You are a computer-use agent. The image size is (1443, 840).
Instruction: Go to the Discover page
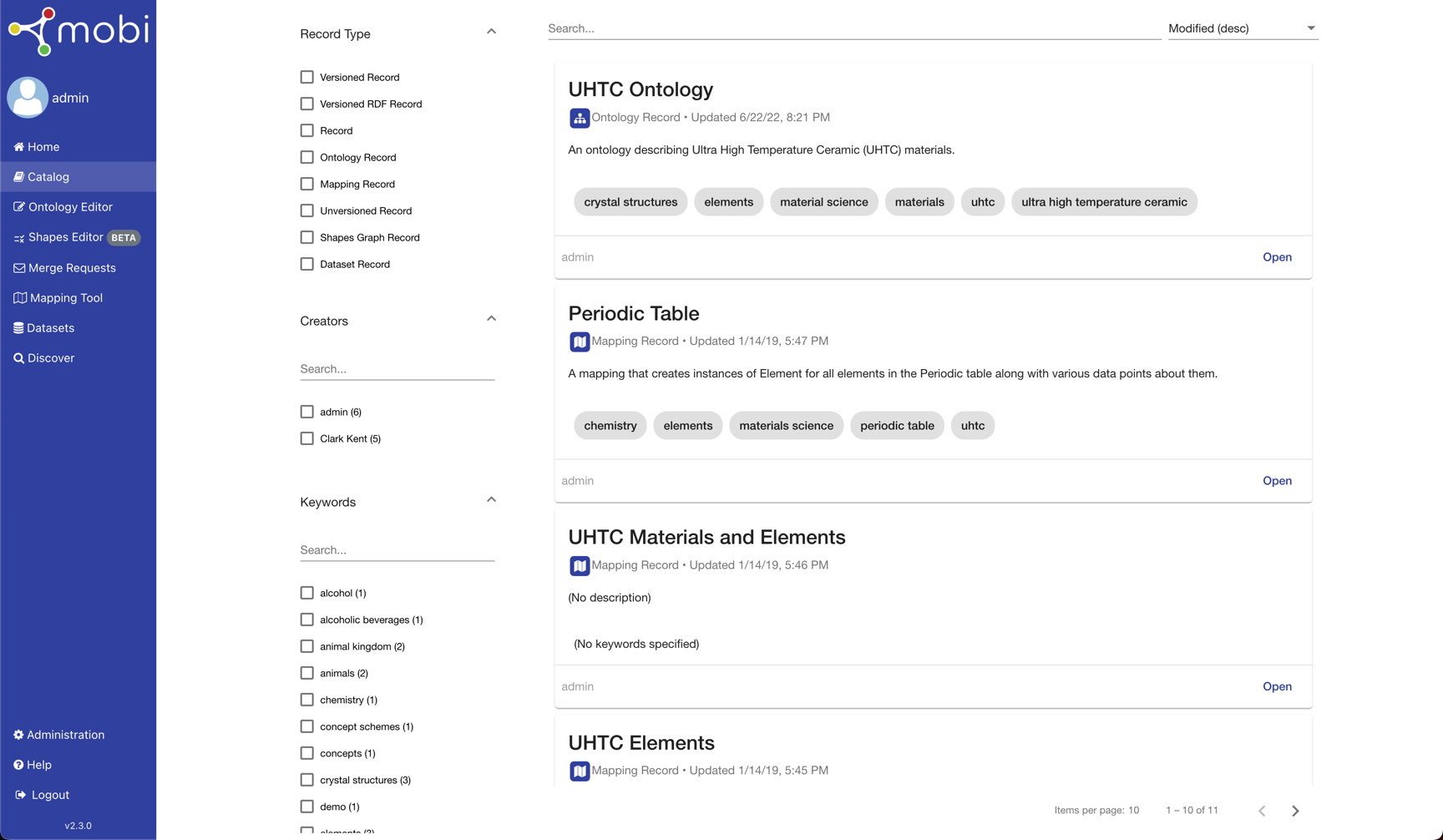point(50,357)
